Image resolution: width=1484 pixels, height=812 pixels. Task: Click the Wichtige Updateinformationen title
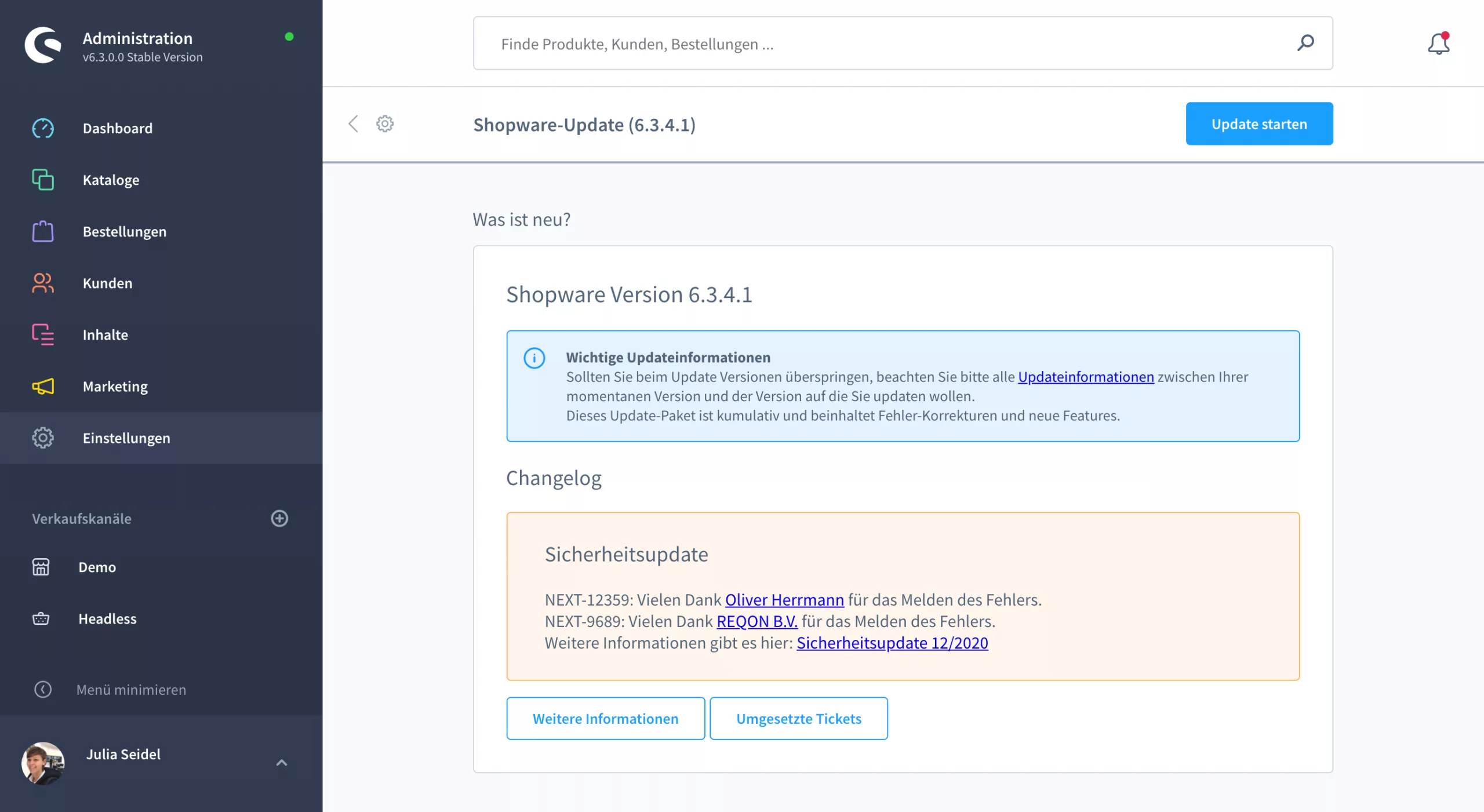click(668, 358)
